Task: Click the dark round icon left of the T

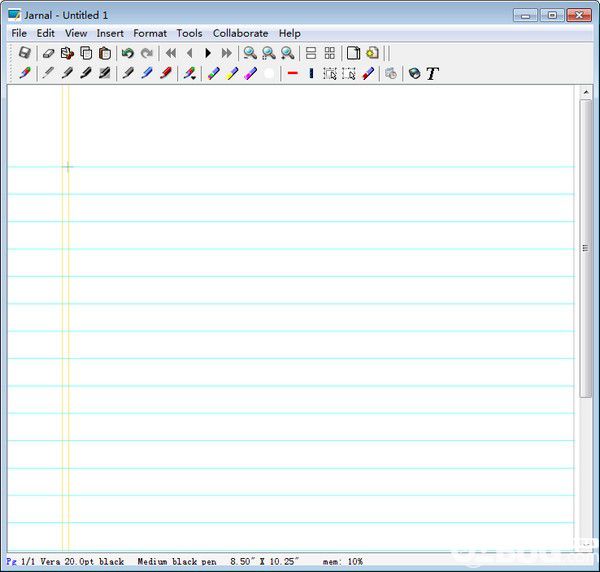Action: [414, 73]
